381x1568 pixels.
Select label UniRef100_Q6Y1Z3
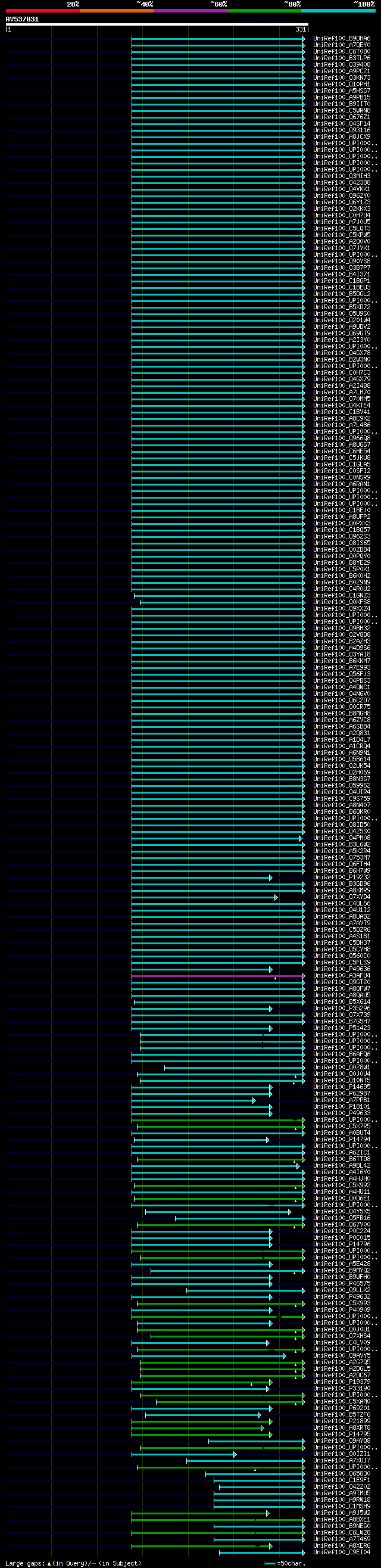pos(342,202)
